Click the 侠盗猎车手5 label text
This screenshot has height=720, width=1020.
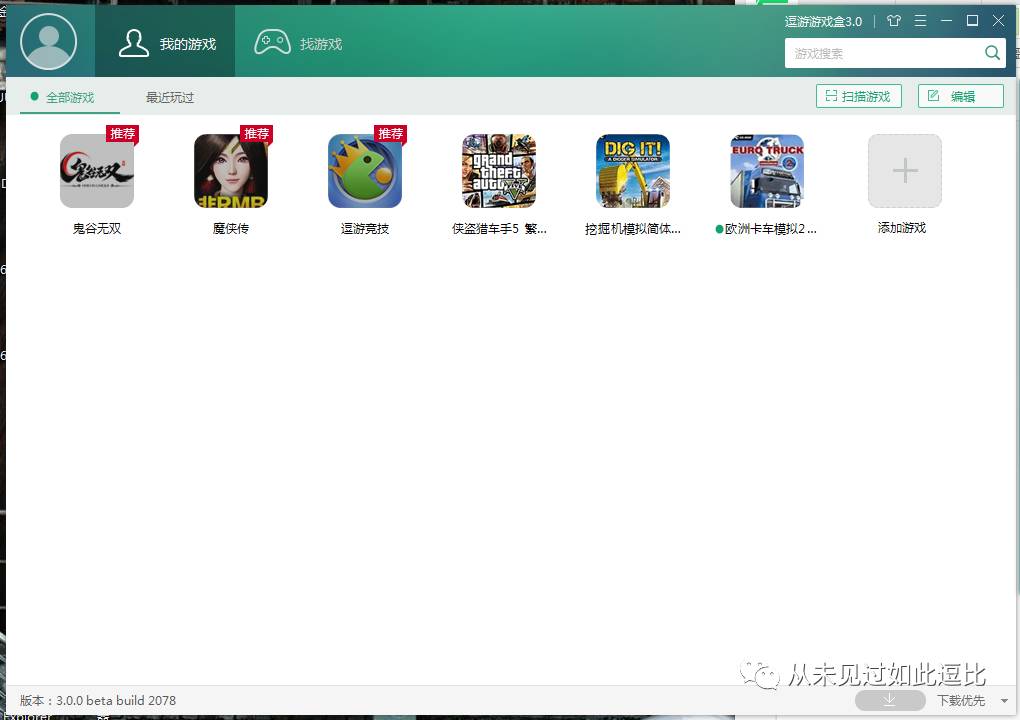(499, 228)
